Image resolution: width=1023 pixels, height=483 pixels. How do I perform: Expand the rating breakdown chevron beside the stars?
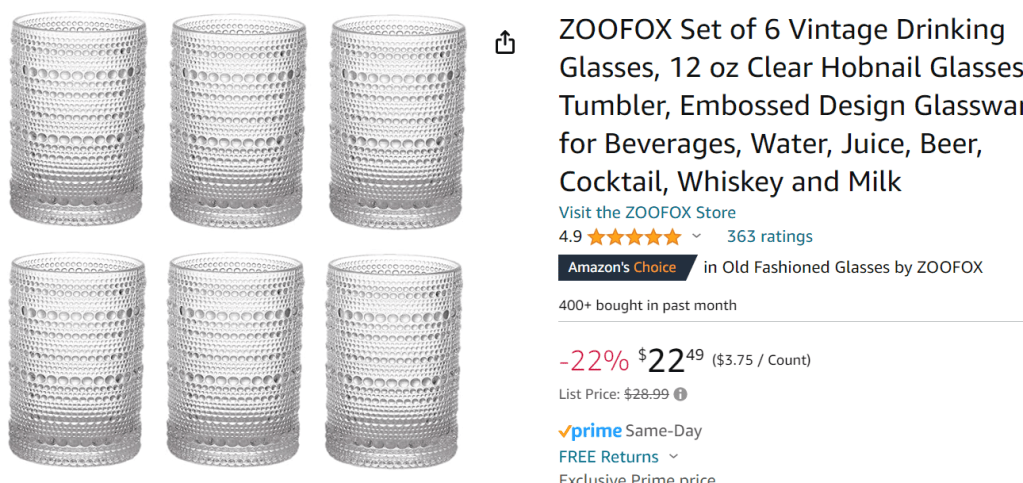point(697,237)
